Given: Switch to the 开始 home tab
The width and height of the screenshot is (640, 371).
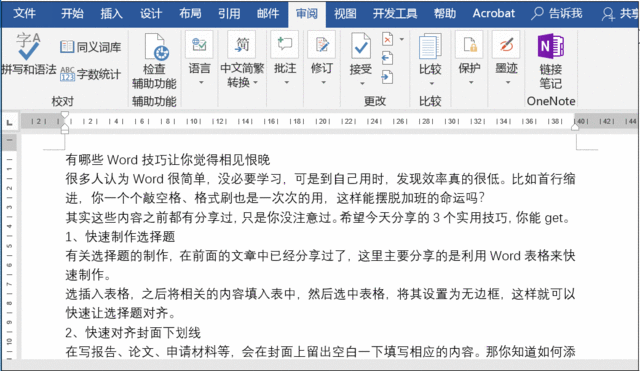Looking at the screenshot, I should point(72,13).
